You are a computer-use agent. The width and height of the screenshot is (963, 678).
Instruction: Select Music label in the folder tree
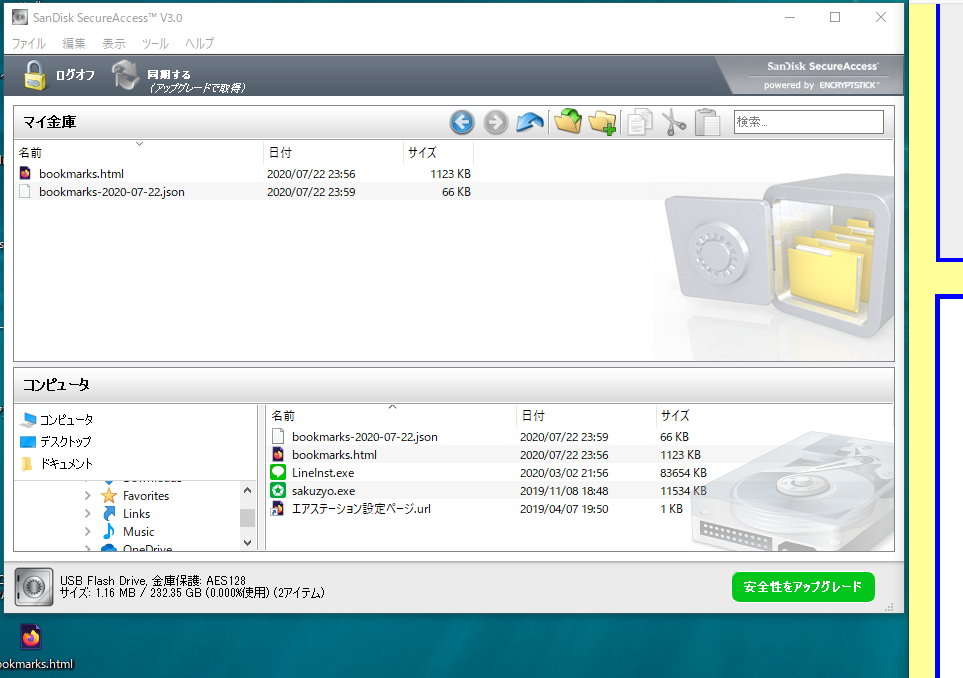pyautogui.click(x=139, y=531)
